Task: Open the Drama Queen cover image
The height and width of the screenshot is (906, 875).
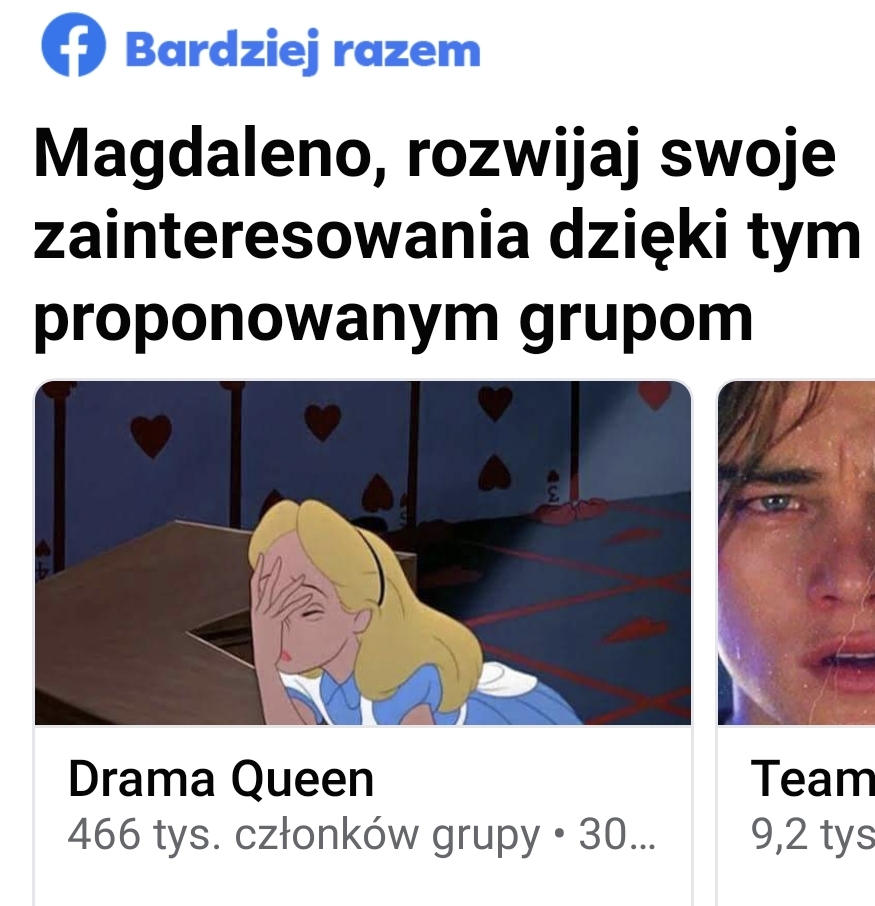Action: pos(363,552)
